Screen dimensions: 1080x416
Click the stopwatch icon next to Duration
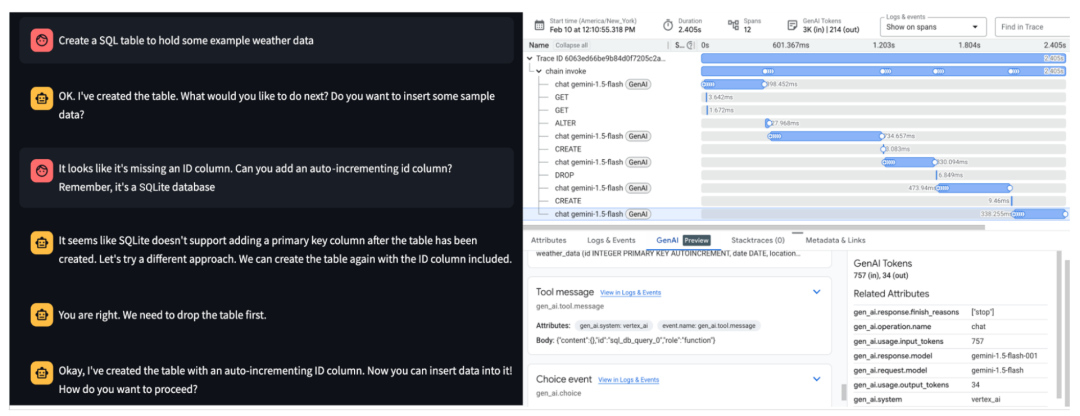(667, 25)
